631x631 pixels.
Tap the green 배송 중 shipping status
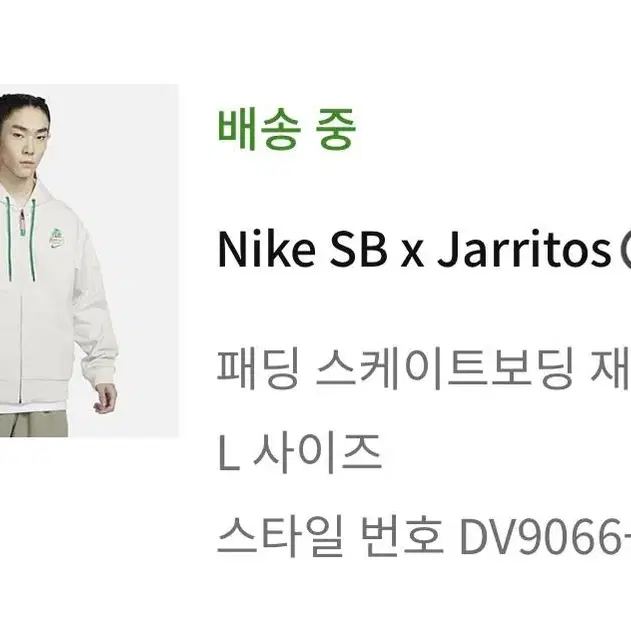pyautogui.click(x=287, y=130)
